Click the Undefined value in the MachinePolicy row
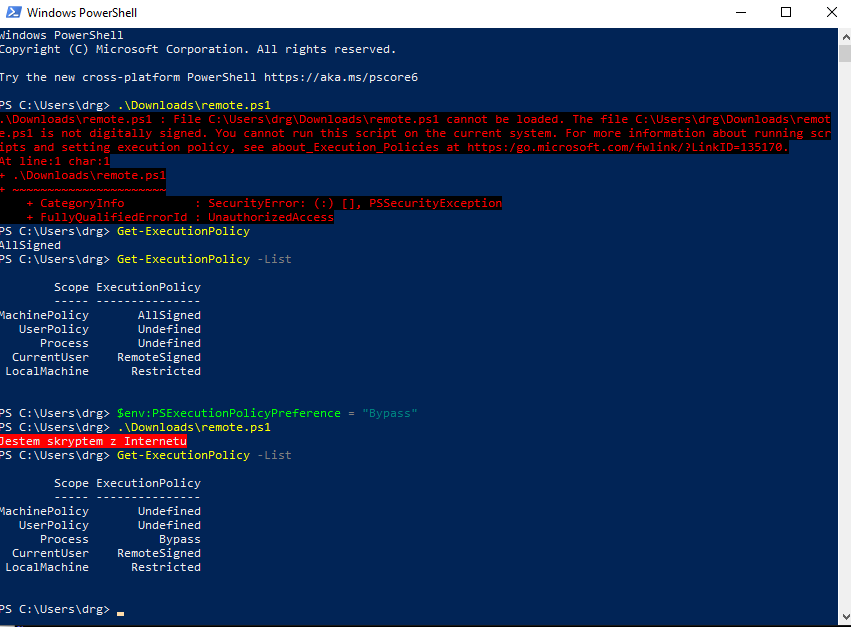This screenshot has height=627, width=851. tap(169, 511)
